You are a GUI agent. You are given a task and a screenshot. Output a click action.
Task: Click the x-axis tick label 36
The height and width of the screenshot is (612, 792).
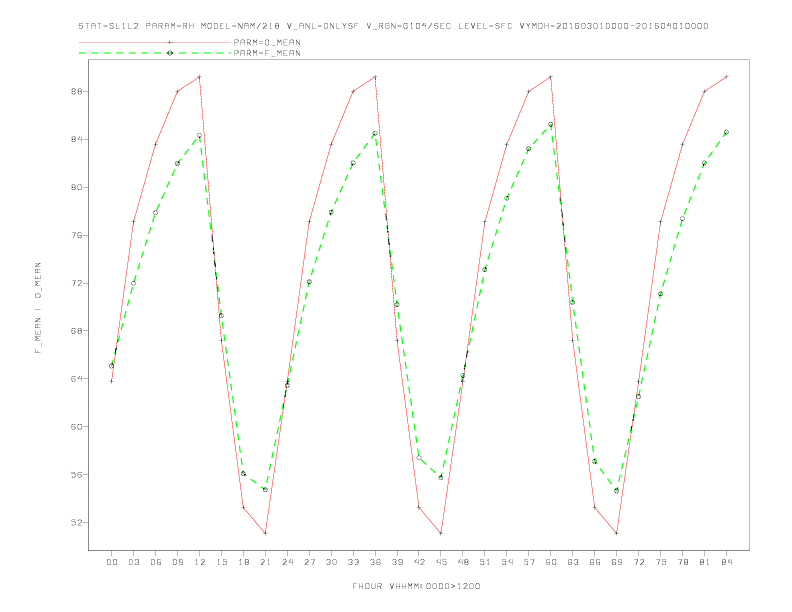(375, 562)
